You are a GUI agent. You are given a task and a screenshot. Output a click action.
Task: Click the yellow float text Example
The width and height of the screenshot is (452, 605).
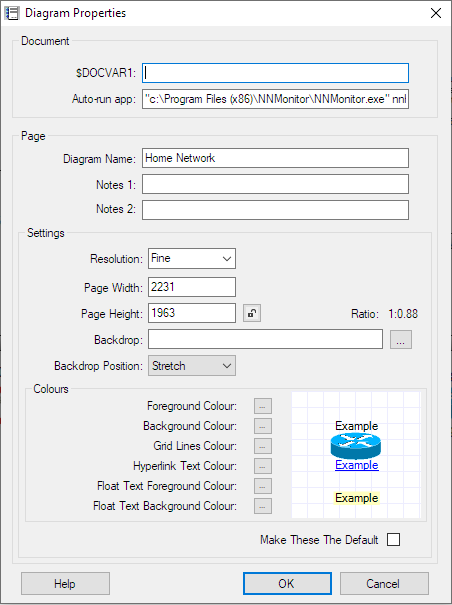pyautogui.click(x=357, y=498)
